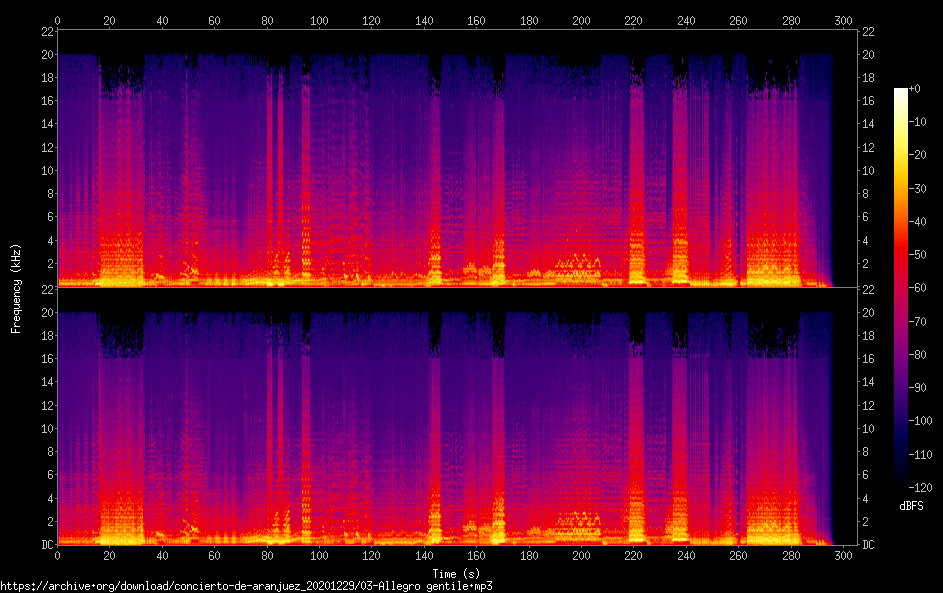Click "DC" on the left frequency axis
The image size is (943, 593).
tap(48, 544)
